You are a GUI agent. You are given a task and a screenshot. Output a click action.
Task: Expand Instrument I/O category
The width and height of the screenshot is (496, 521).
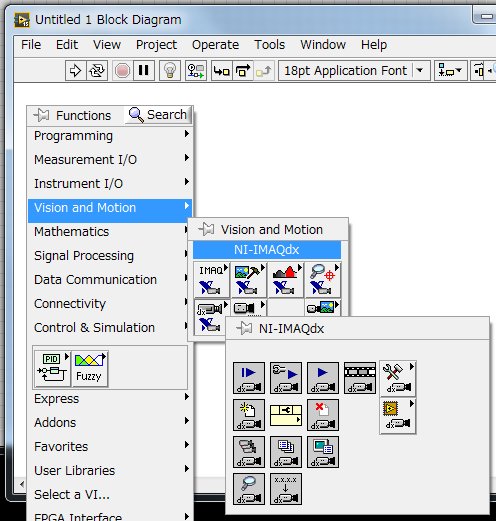pyautogui.click(x=110, y=184)
